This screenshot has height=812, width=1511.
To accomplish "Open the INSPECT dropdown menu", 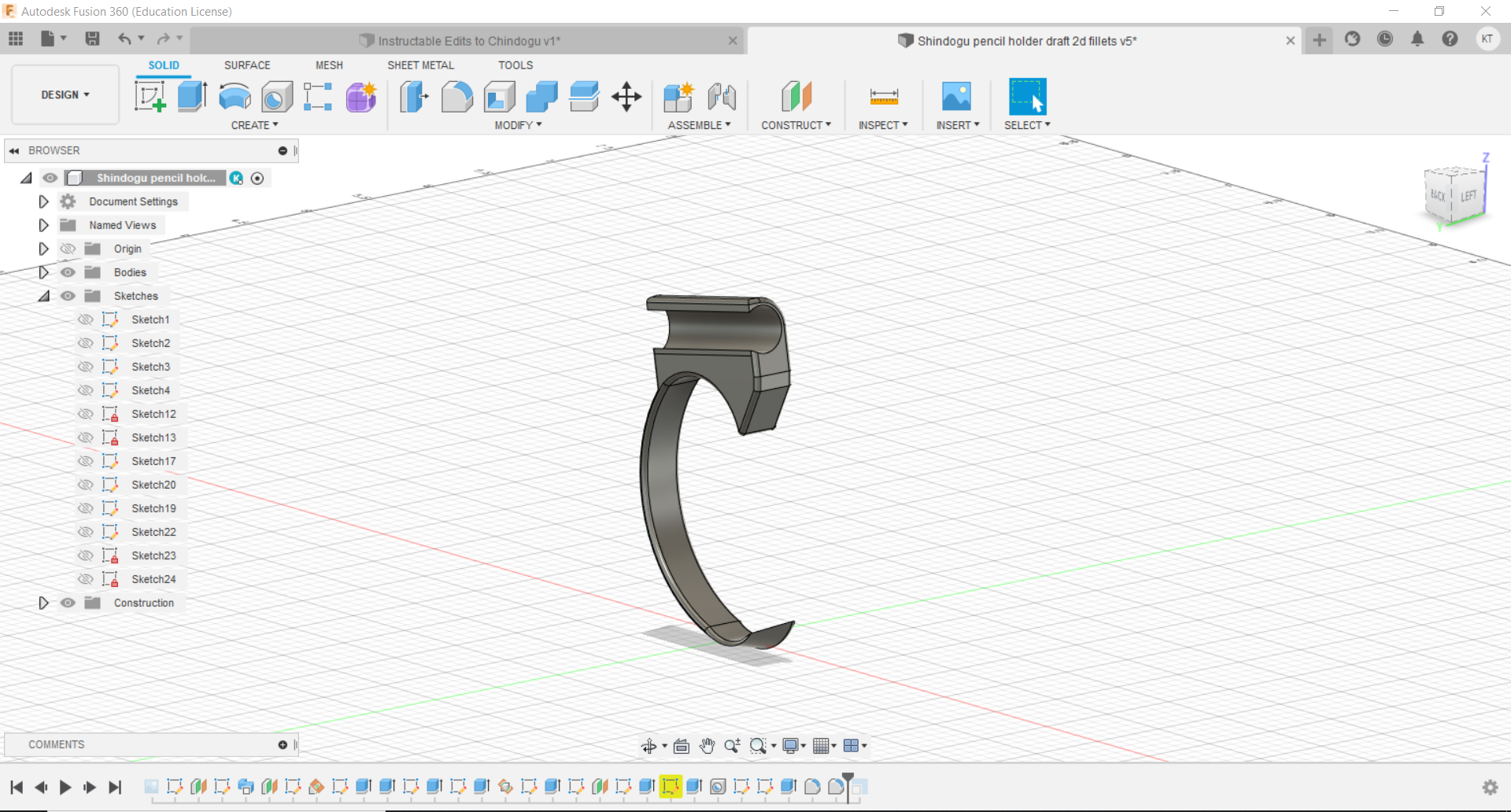I will tap(883, 125).
